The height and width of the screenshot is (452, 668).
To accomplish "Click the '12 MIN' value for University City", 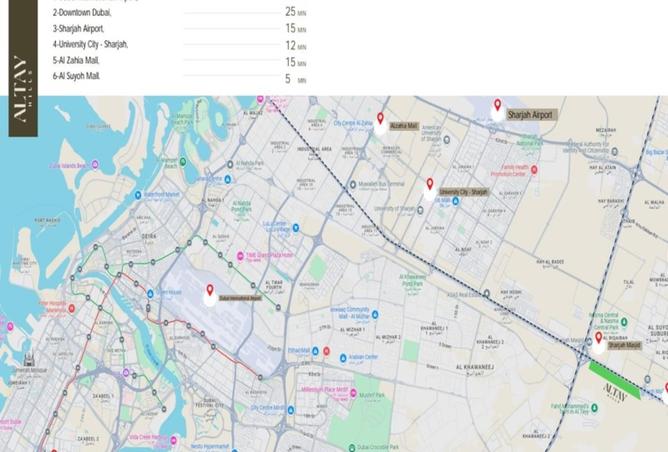I will pyautogui.click(x=296, y=46).
